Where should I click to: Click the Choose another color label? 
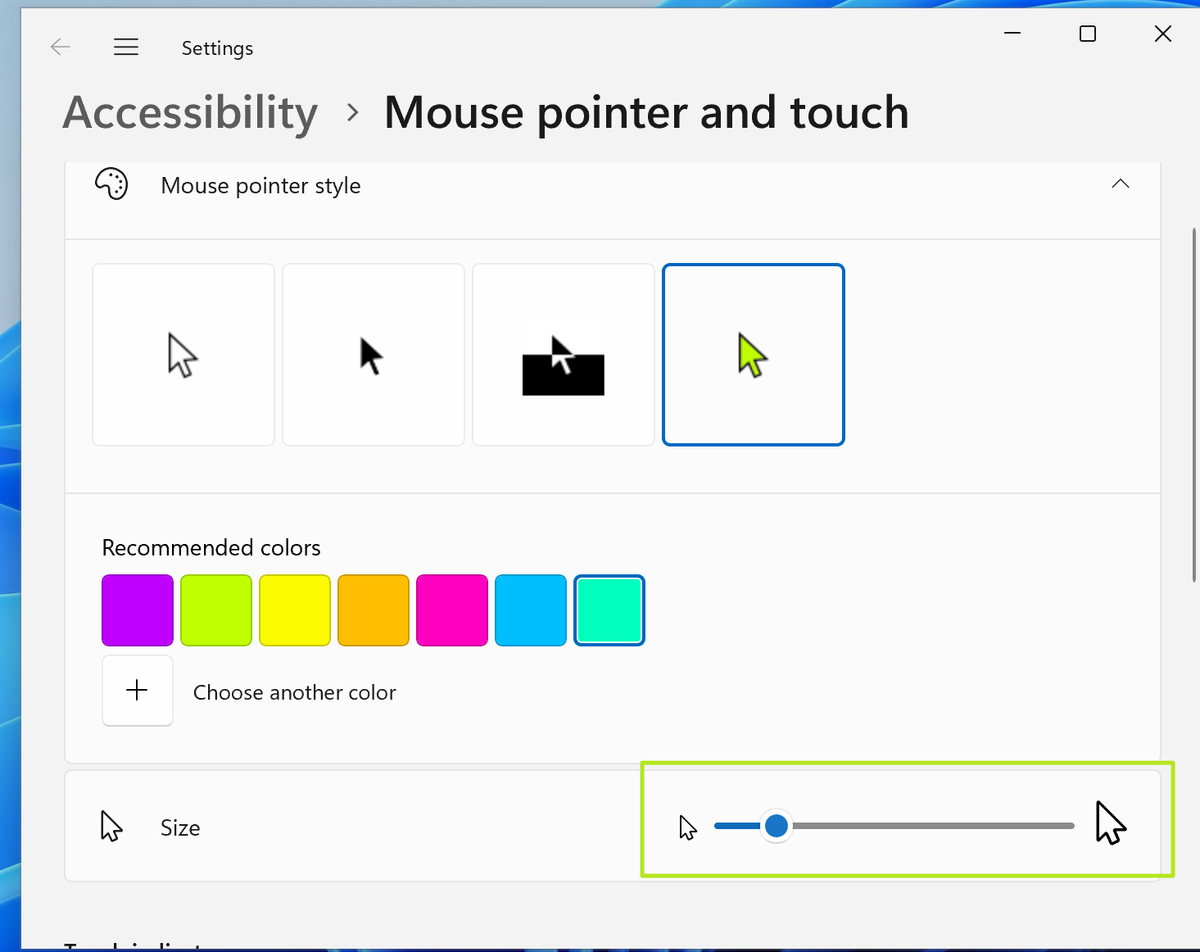coord(294,691)
